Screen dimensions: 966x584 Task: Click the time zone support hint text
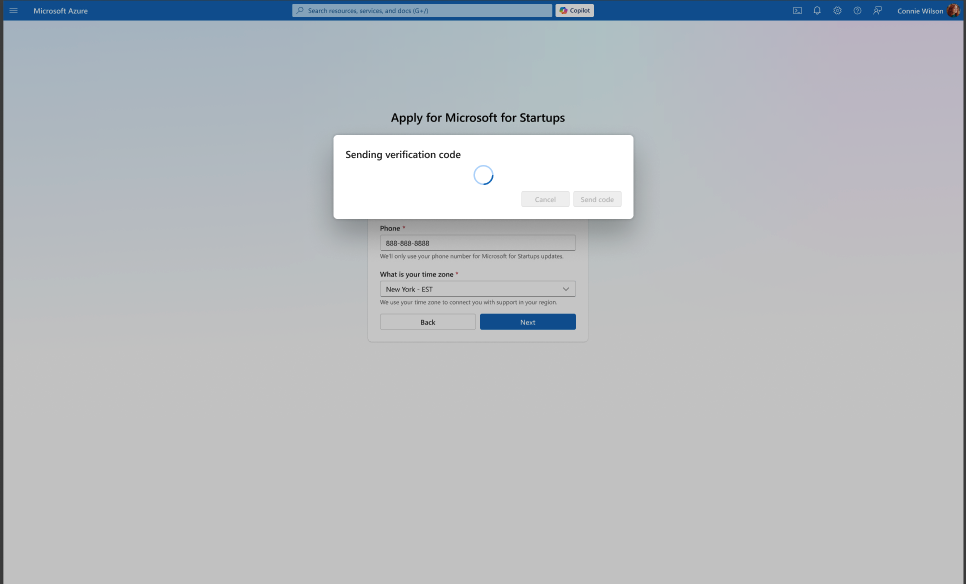468,302
